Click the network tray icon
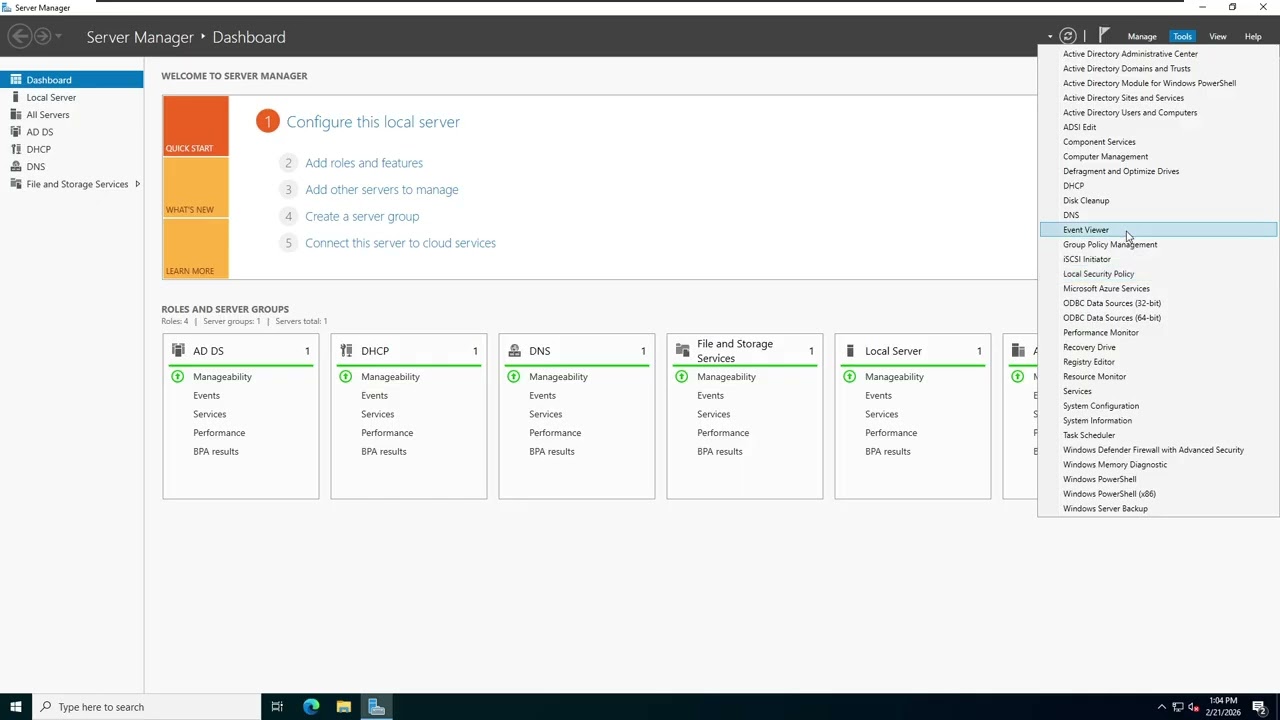1280x720 pixels. pos(1178,707)
